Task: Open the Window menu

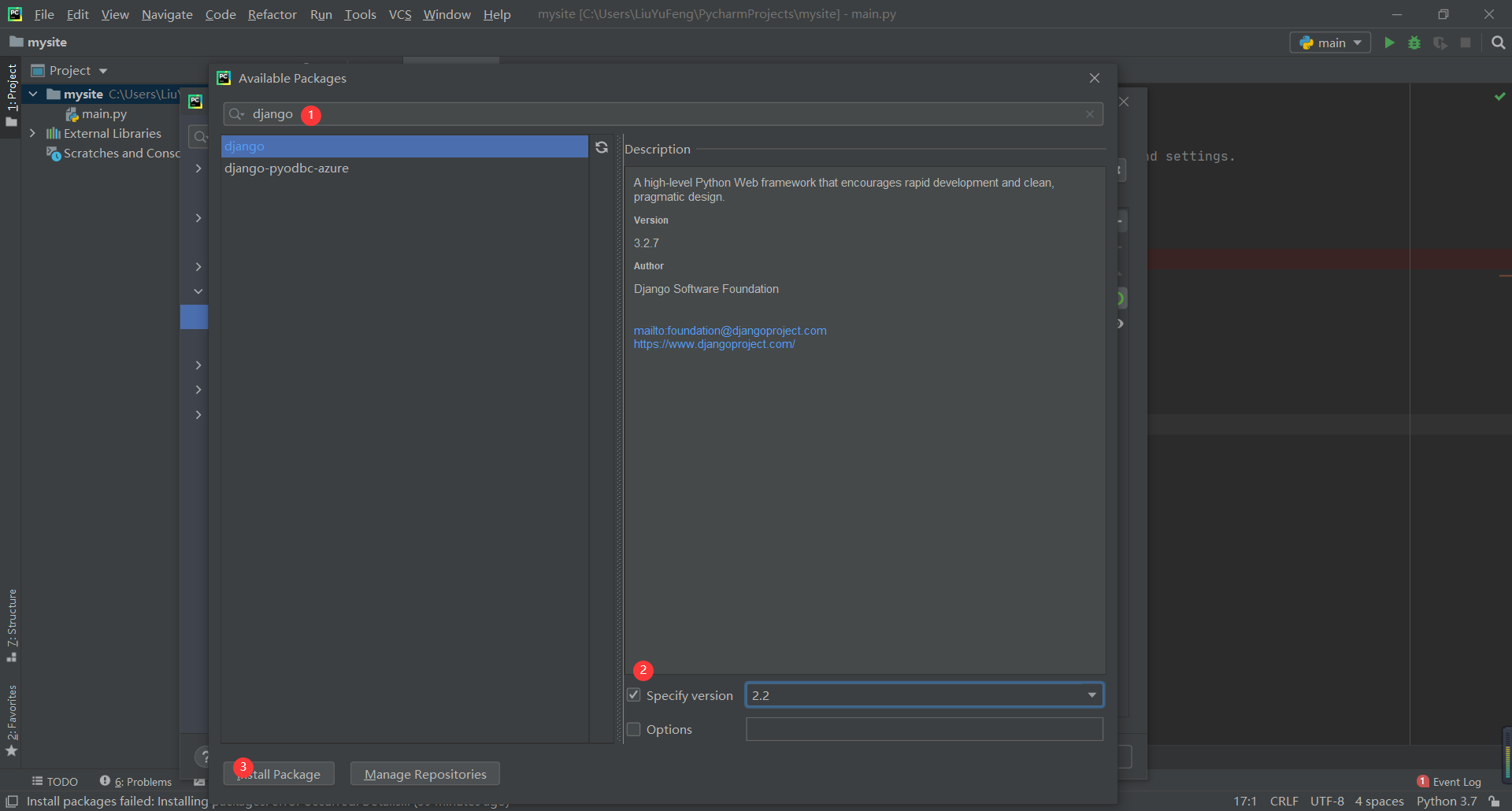Action: [447, 14]
